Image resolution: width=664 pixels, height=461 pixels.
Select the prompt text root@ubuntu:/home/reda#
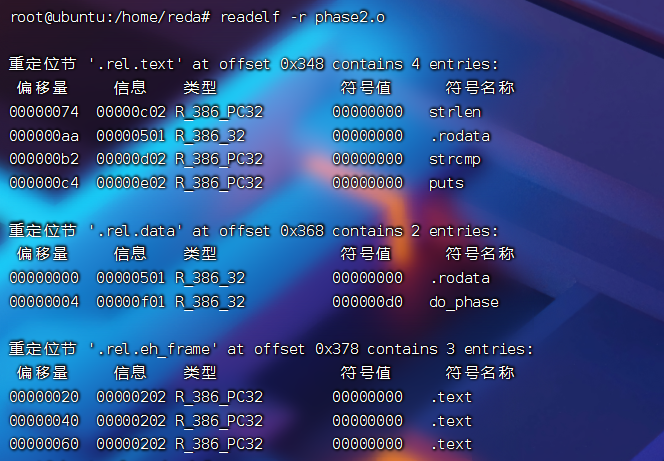pyautogui.click(x=110, y=17)
